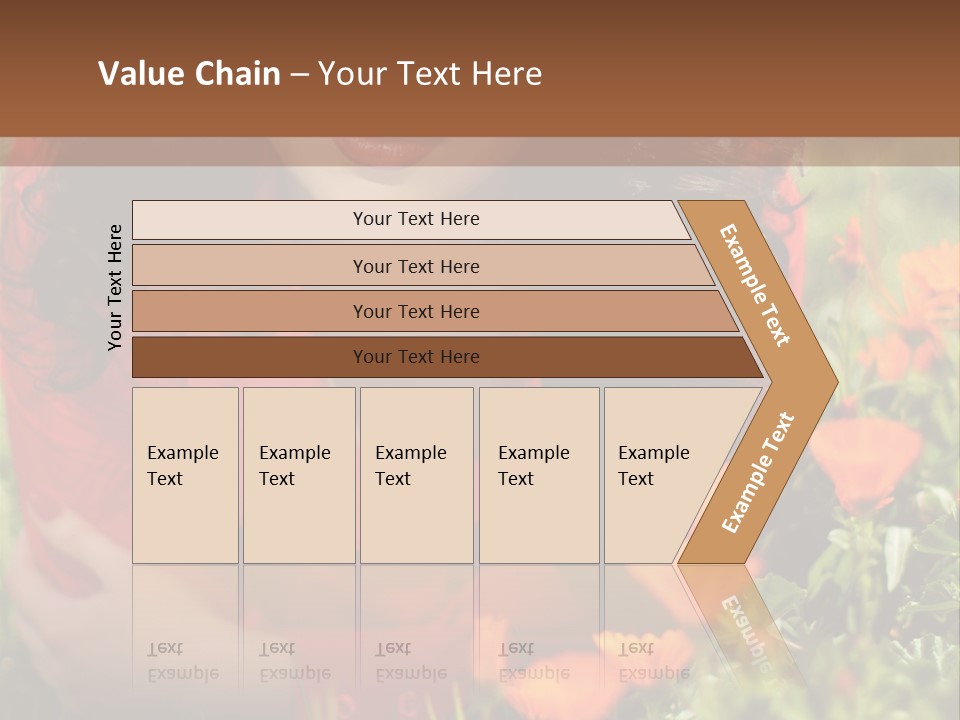The width and height of the screenshot is (960, 720).
Task: Select the fourth Example Text box
Action: [539, 475]
